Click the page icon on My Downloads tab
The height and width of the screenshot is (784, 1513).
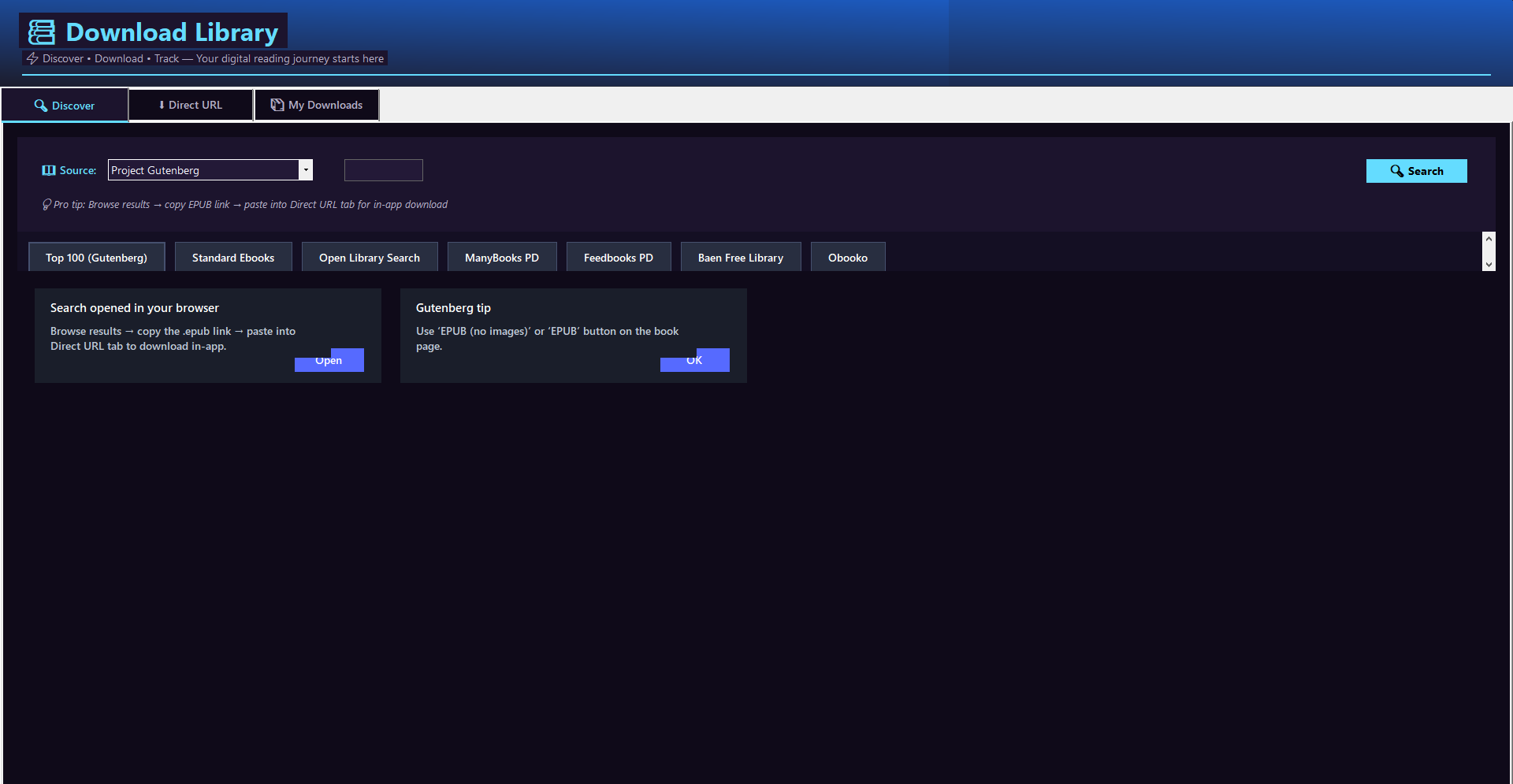tap(276, 104)
